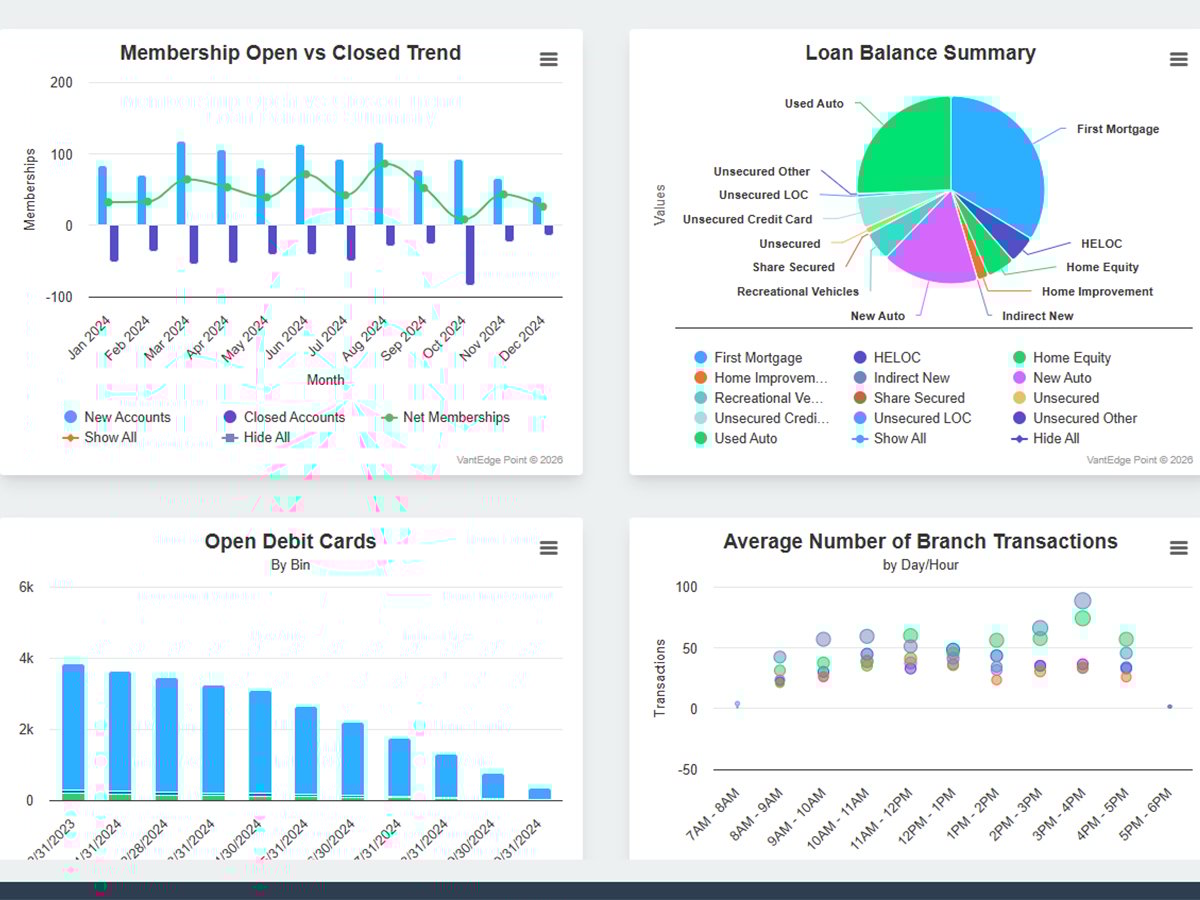This screenshot has height=900, width=1200.
Task: Click the Indirect New legend icon
Action: 862,378
